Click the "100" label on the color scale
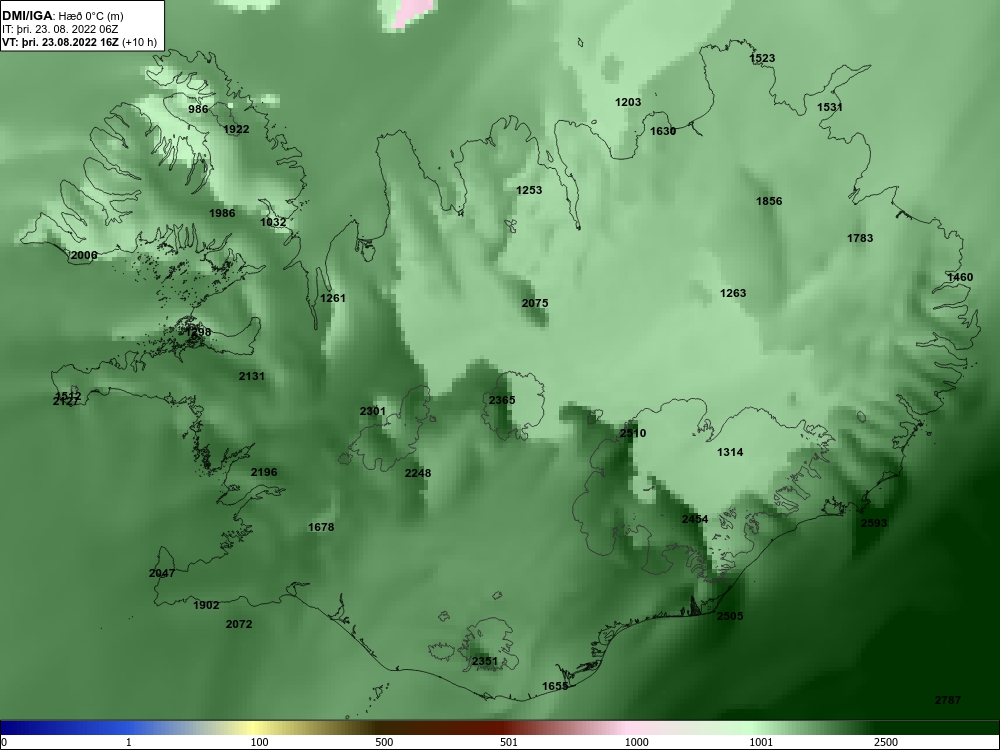Screen dimensions: 1000x750 click(x=260, y=742)
